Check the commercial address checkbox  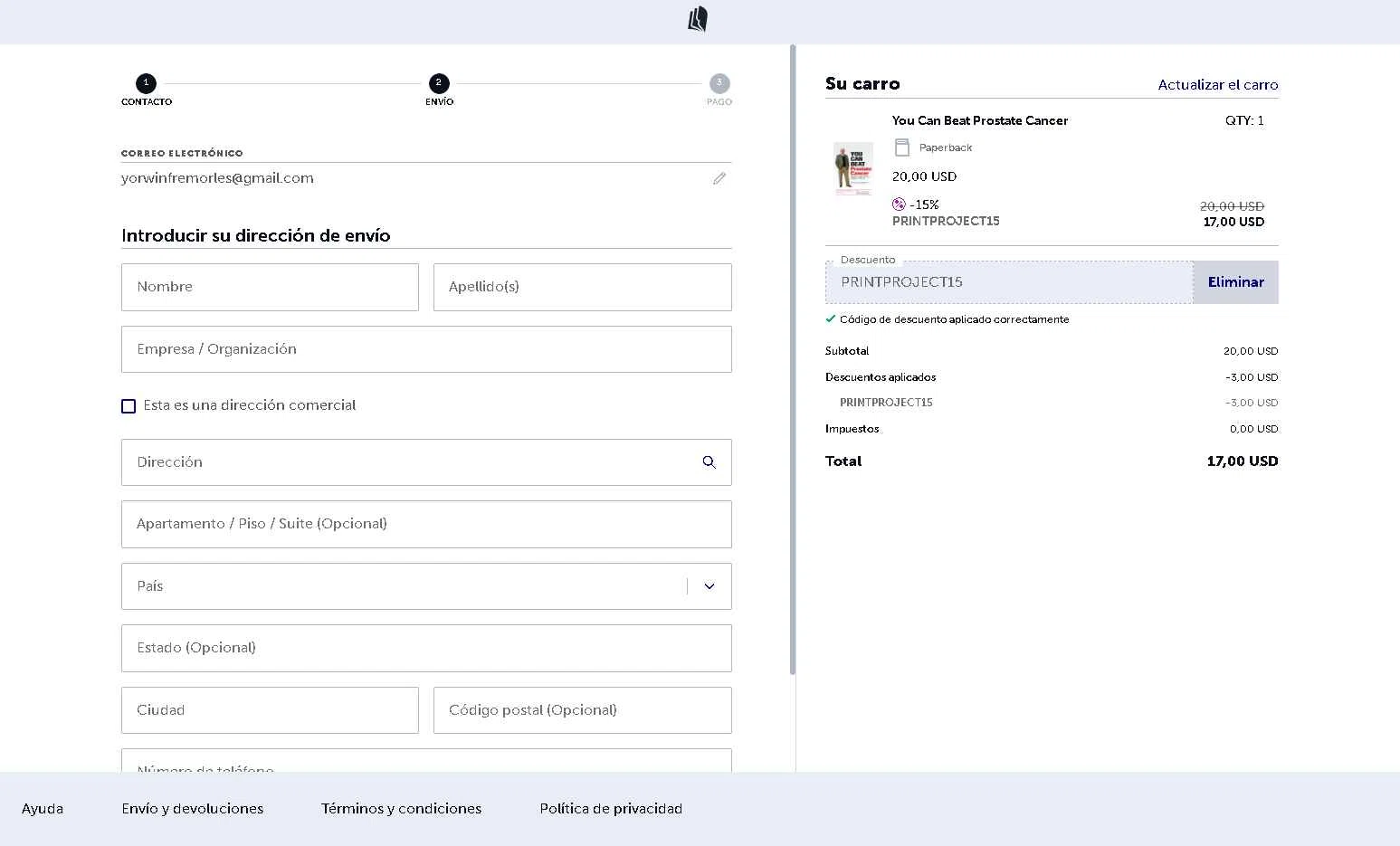pos(129,406)
